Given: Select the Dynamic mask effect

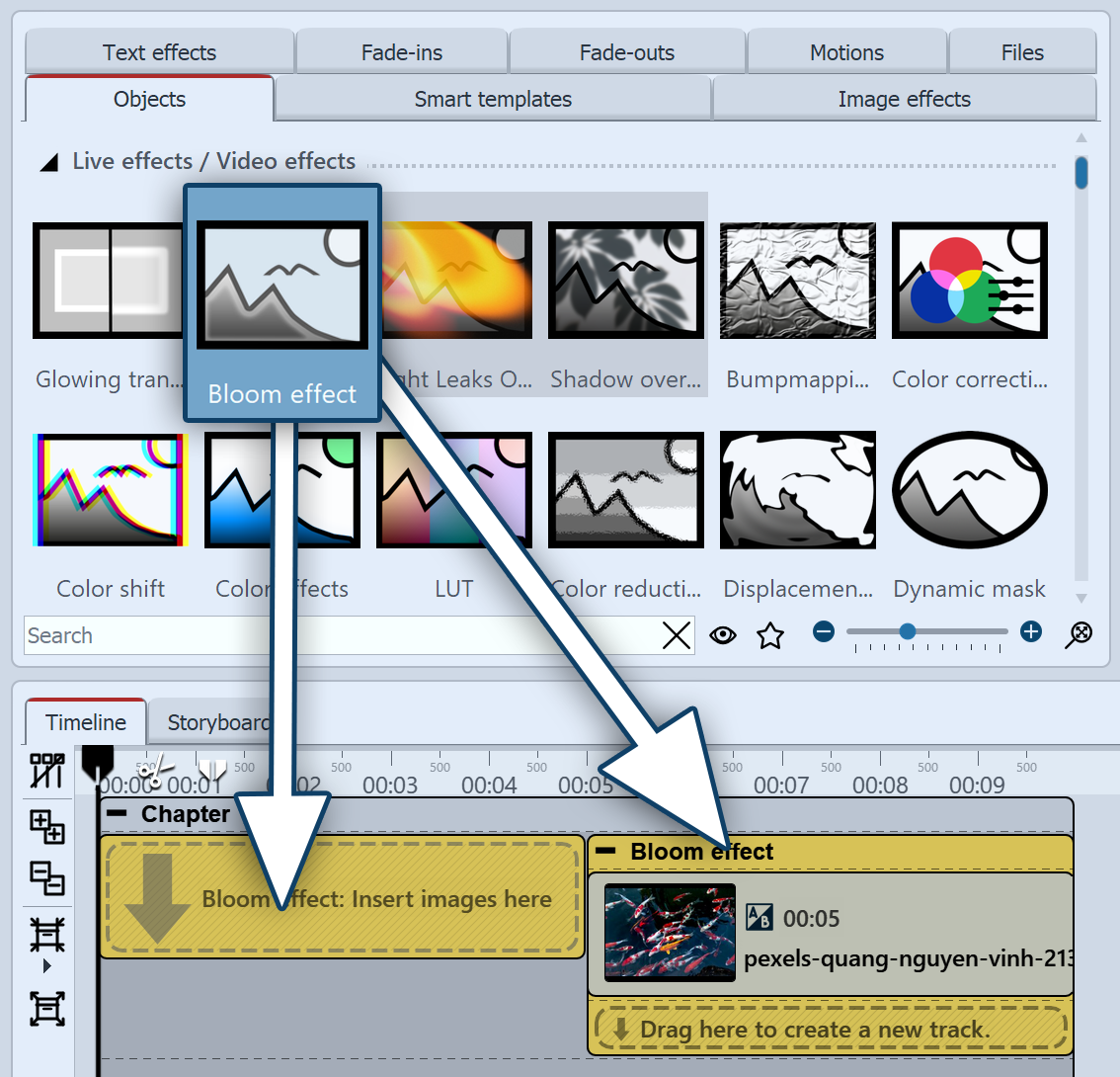Looking at the screenshot, I should (x=969, y=490).
